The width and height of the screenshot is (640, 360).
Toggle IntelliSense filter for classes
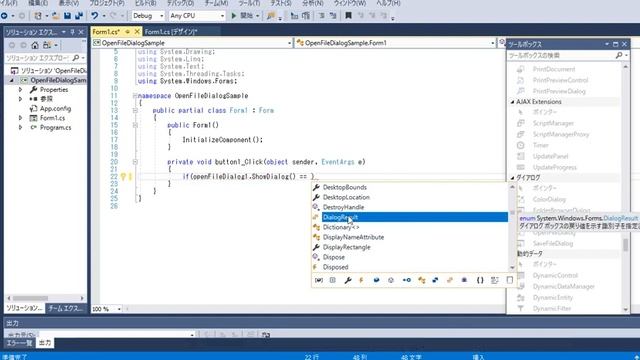[x=422, y=280]
